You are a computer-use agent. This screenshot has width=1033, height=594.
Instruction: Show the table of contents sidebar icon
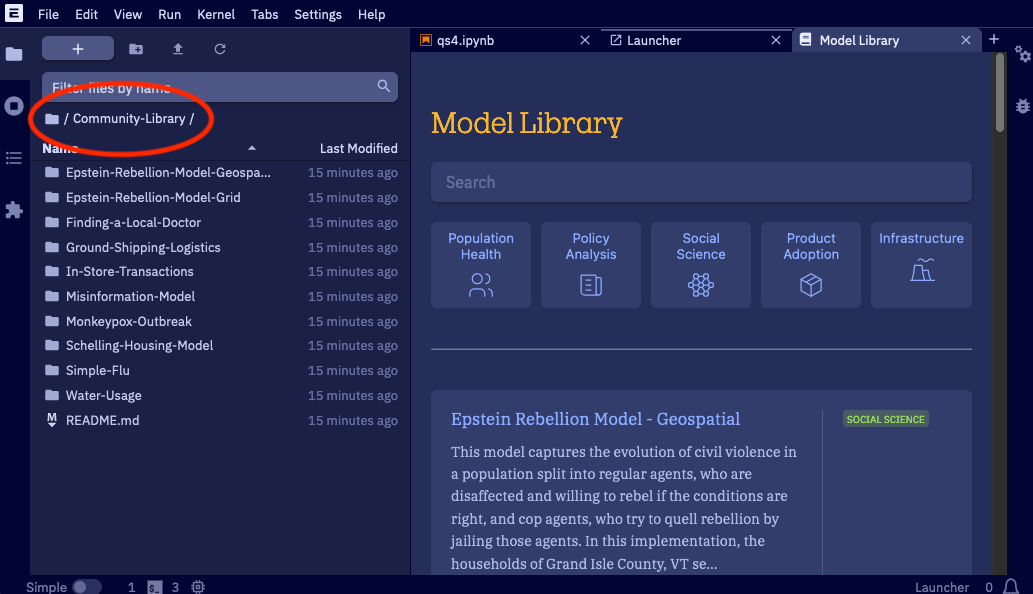point(14,158)
